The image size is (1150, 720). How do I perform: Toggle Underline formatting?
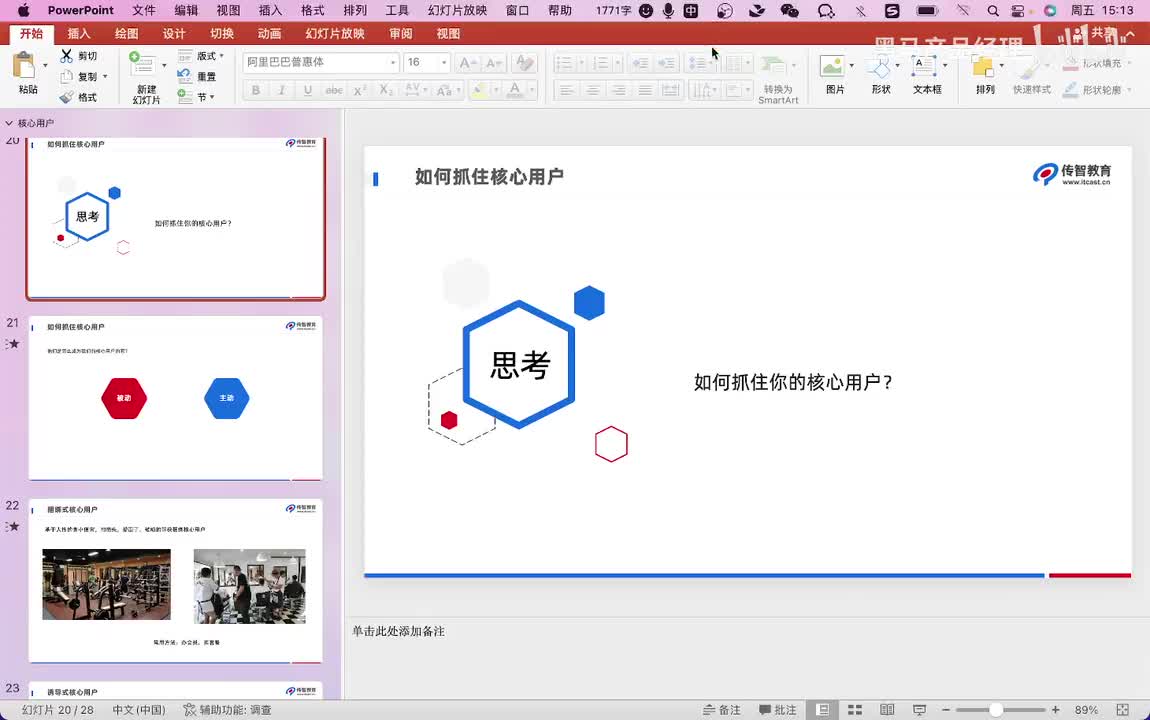[307, 90]
